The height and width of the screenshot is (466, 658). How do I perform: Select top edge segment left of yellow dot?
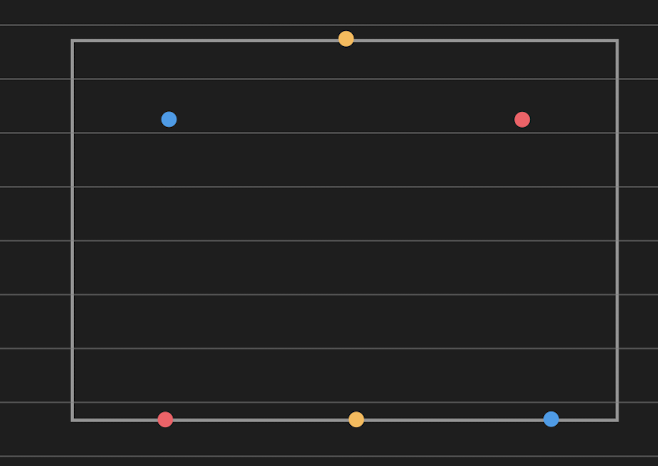[205, 41]
